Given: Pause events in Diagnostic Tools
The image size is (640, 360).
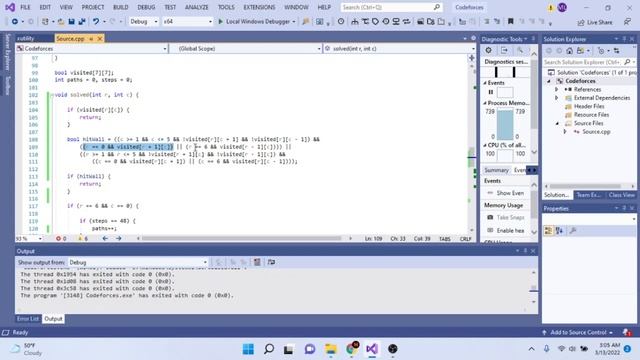Looking at the screenshot, I should click(491, 92).
